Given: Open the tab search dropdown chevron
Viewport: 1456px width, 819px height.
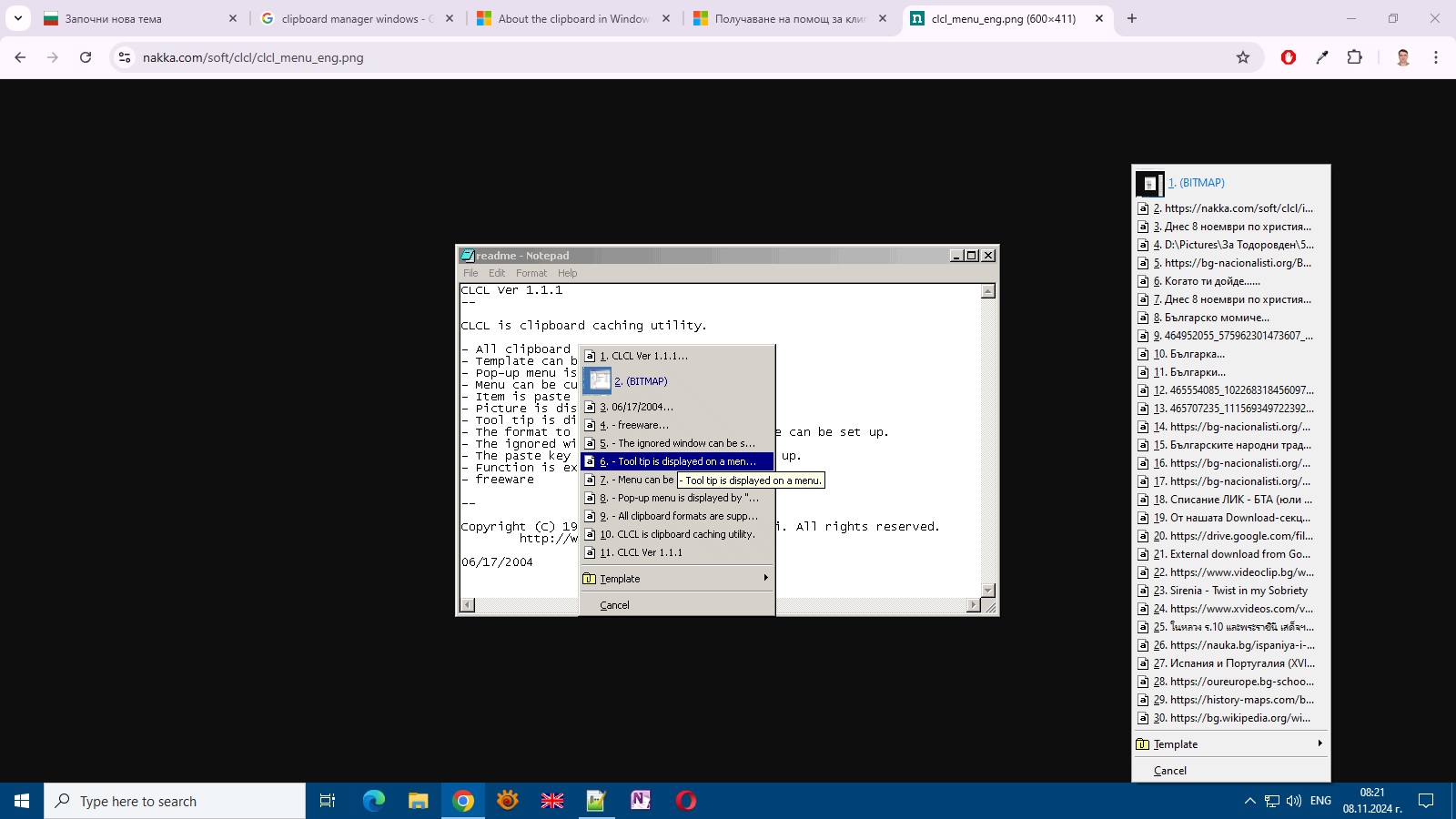Looking at the screenshot, I should [18, 18].
